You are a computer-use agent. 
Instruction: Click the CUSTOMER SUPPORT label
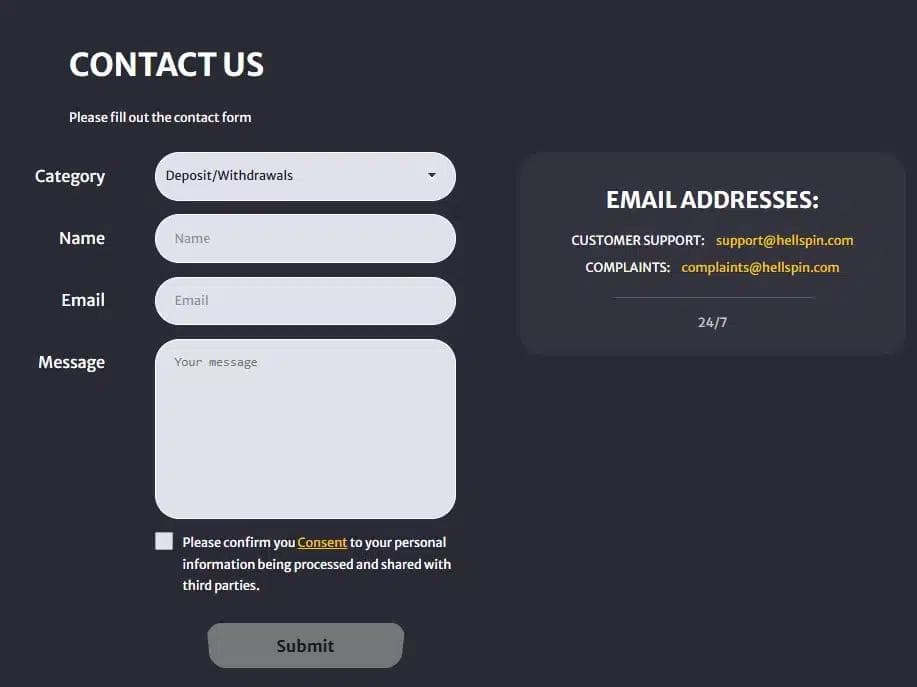click(637, 240)
